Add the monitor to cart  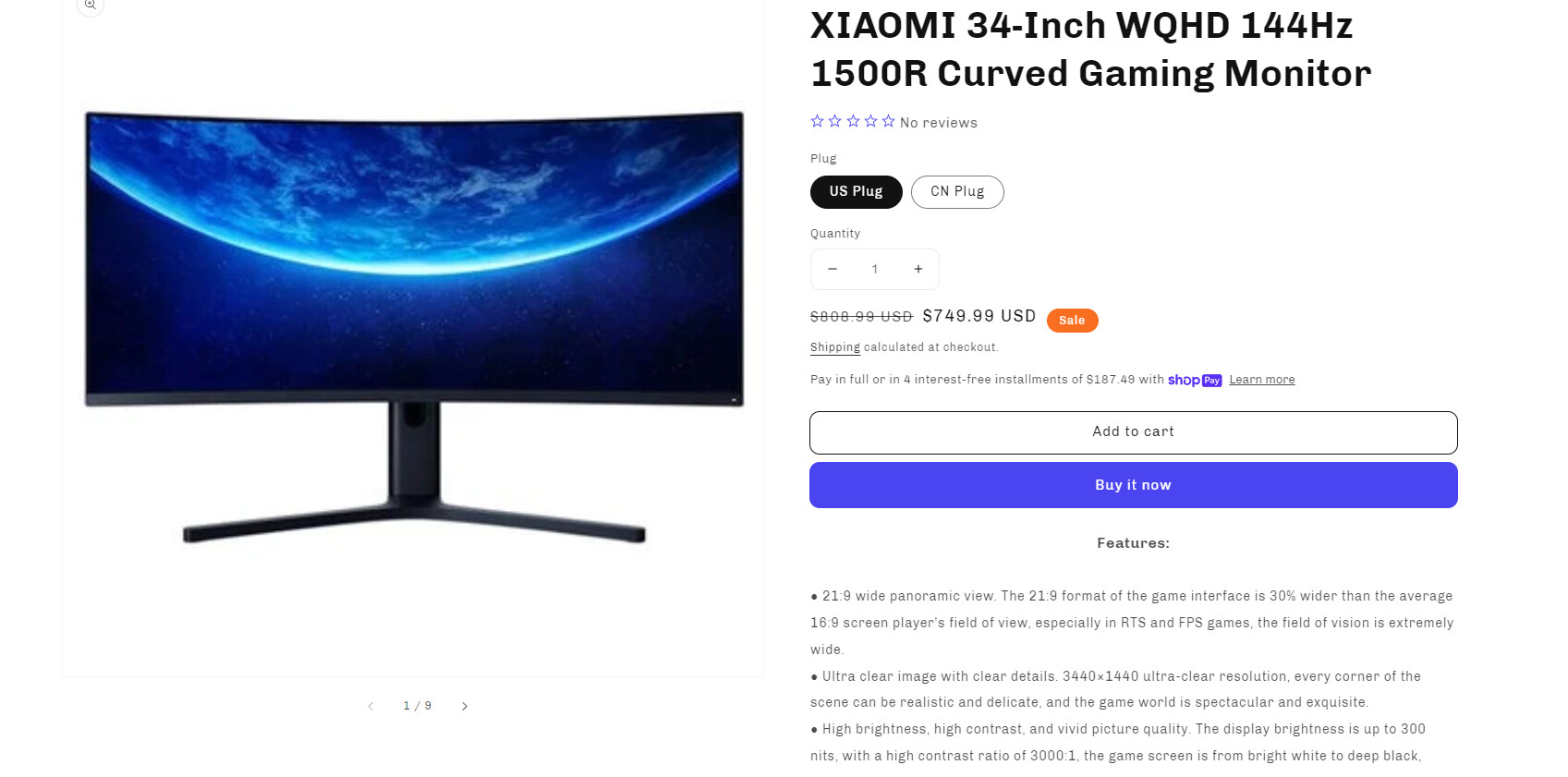(x=1133, y=432)
